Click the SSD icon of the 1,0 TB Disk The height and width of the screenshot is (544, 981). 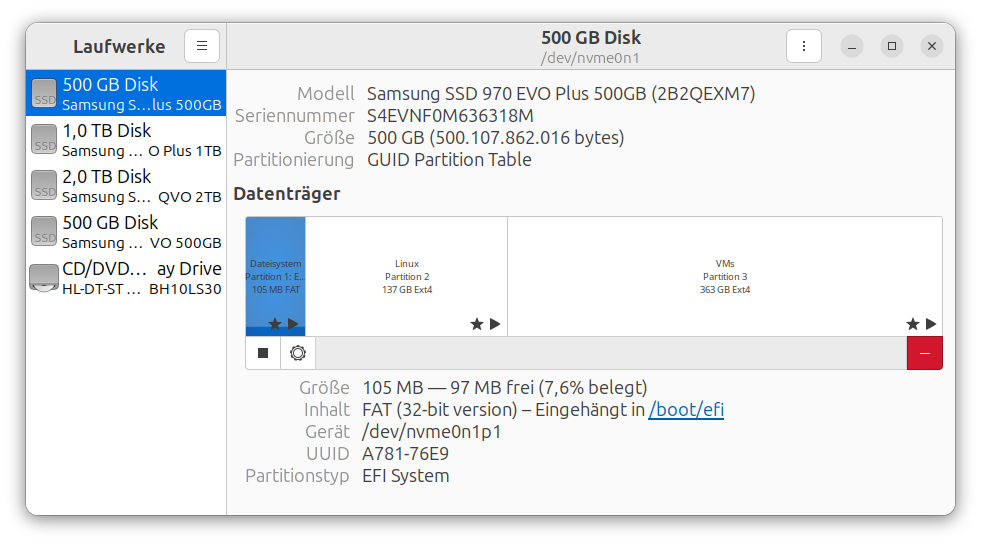pos(44,140)
